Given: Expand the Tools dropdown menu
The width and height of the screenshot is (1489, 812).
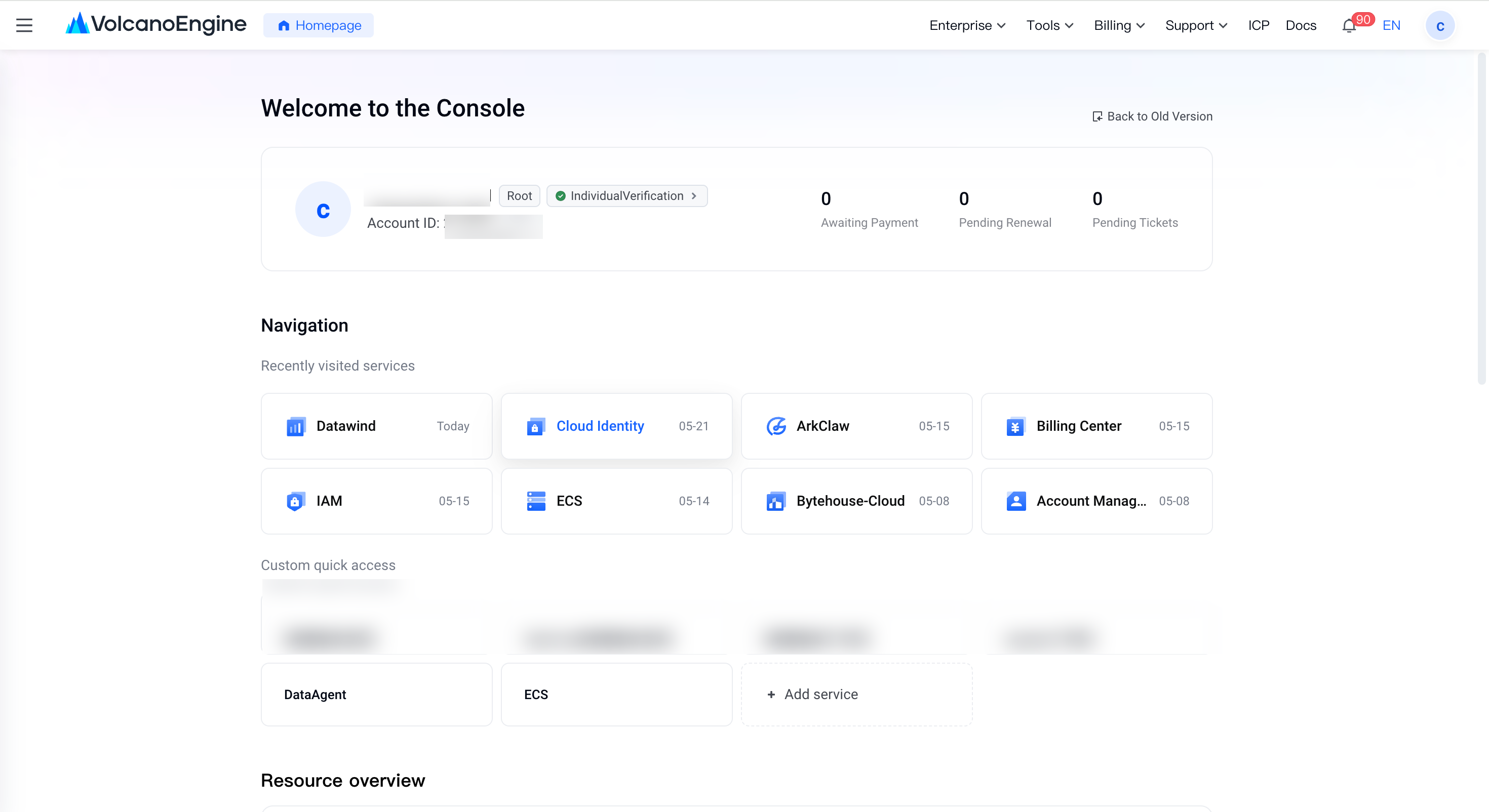Looking at the screenshot, I should 1050,25.
